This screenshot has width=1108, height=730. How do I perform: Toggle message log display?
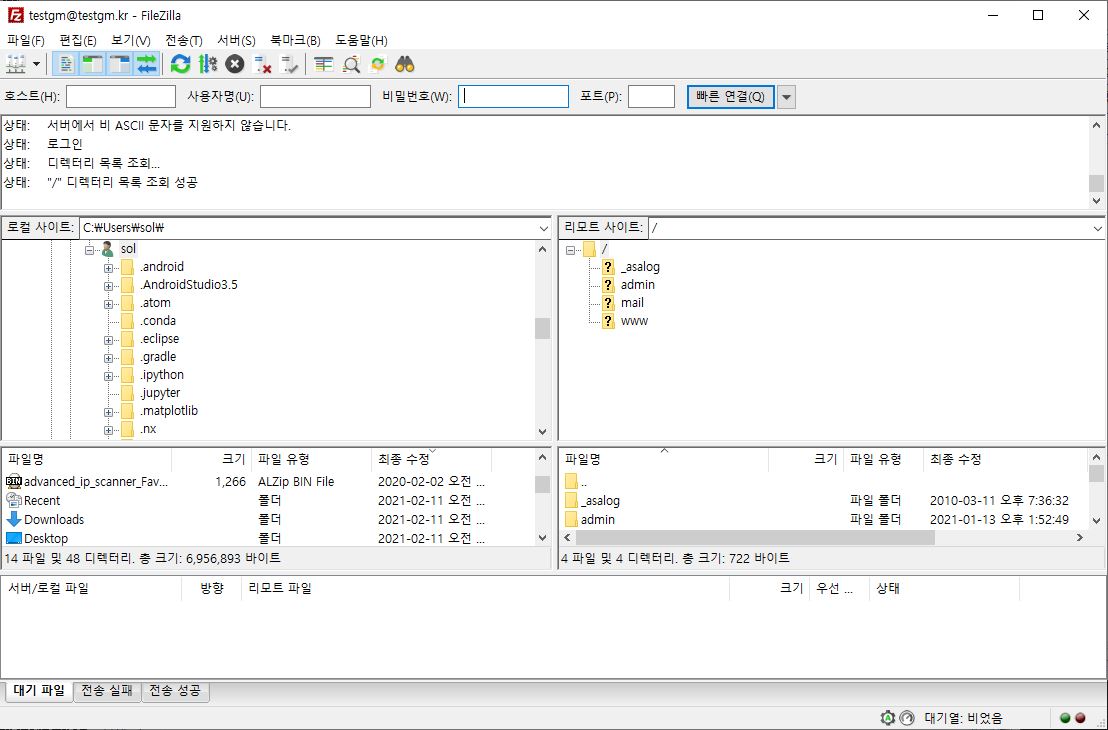click(x=66, y=64)
